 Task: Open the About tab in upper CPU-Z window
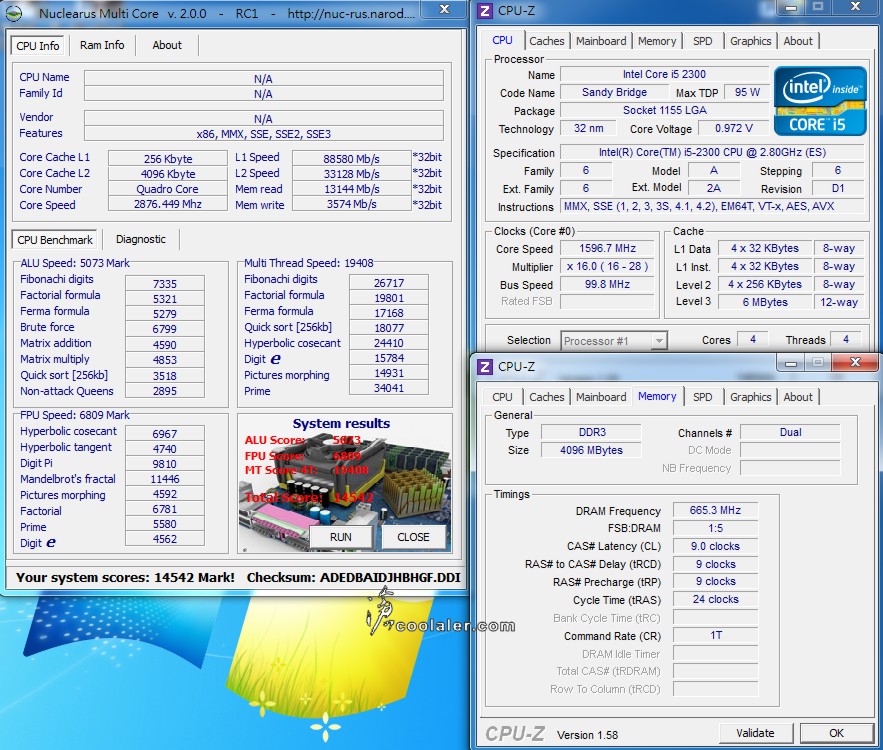click(798, 41)
